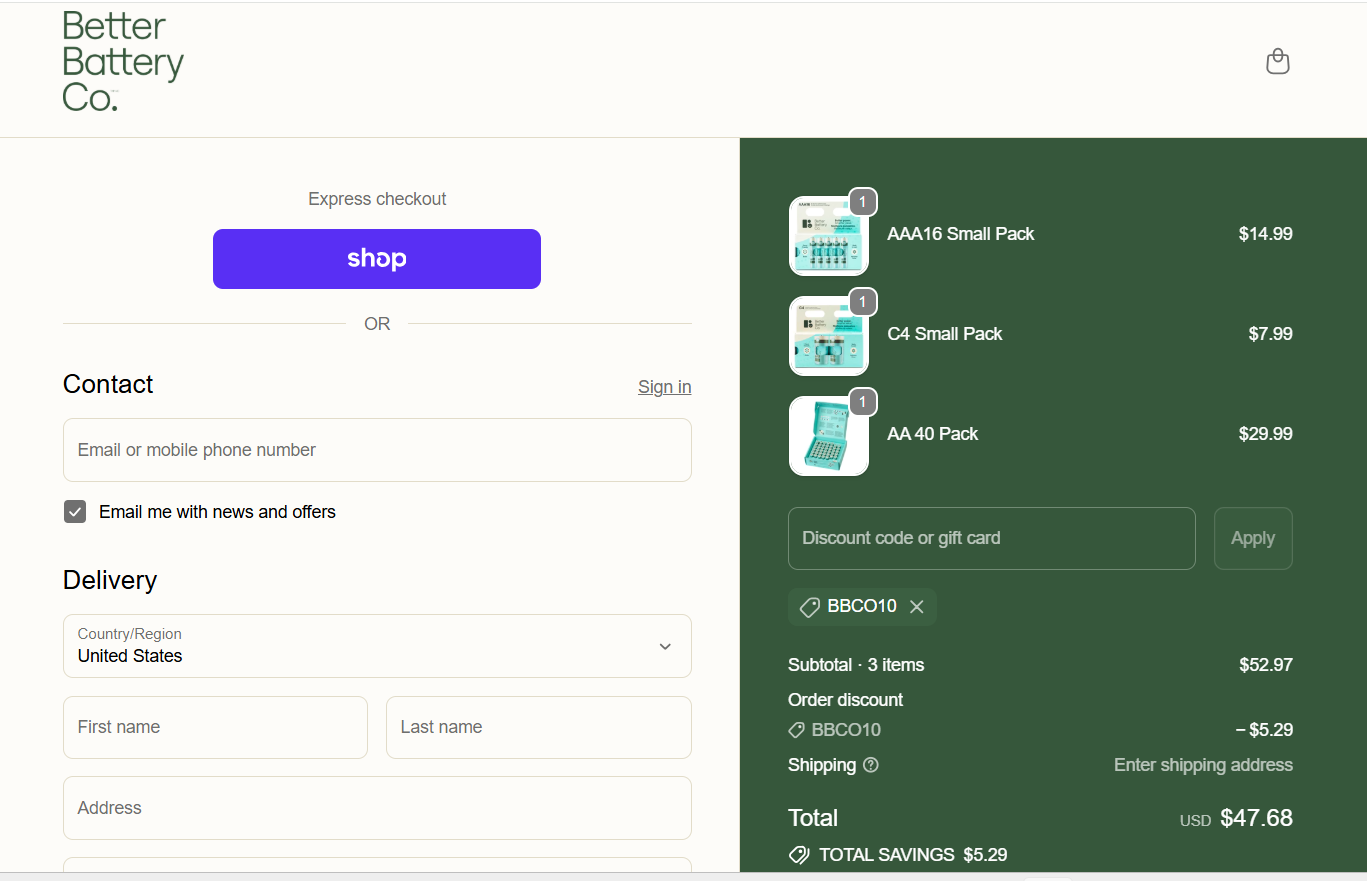
Task: Click the Last name input field
Action: point(539,727)
